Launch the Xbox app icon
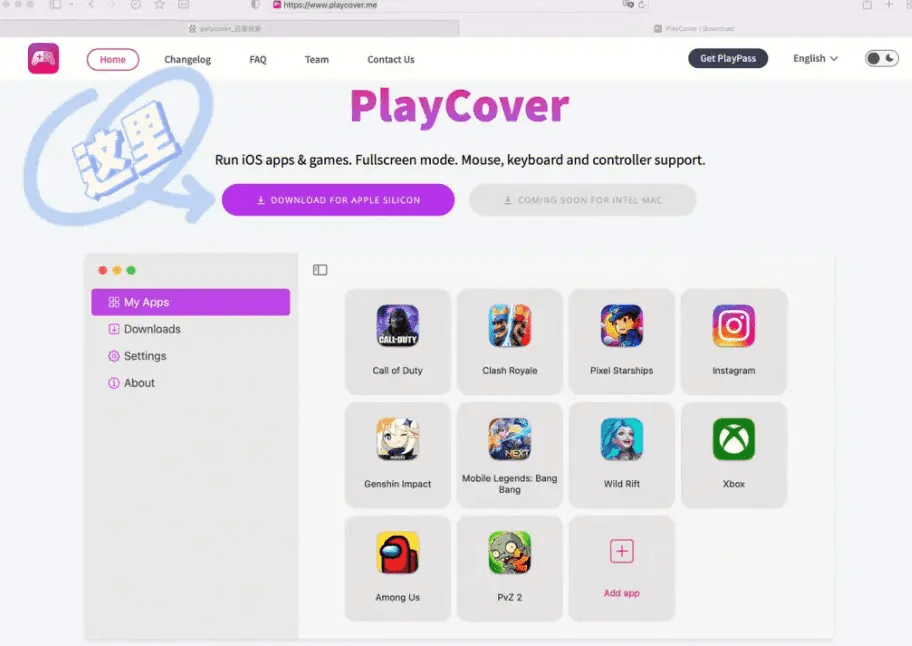This screenshot has height=646, width=912. pos(733,439)
